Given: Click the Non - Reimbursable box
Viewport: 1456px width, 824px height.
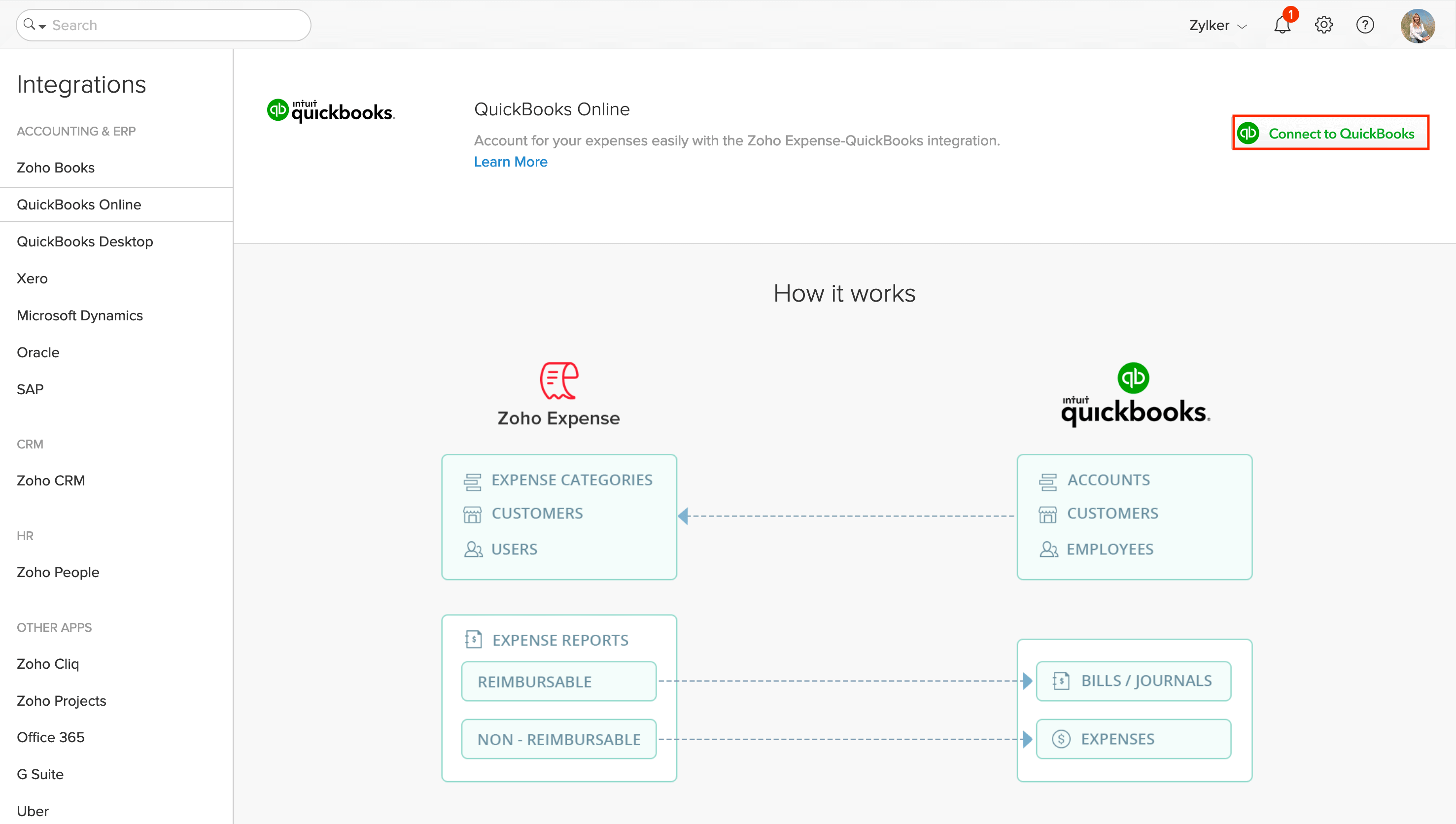Looking at the screenshot, I should pos(558,739).
